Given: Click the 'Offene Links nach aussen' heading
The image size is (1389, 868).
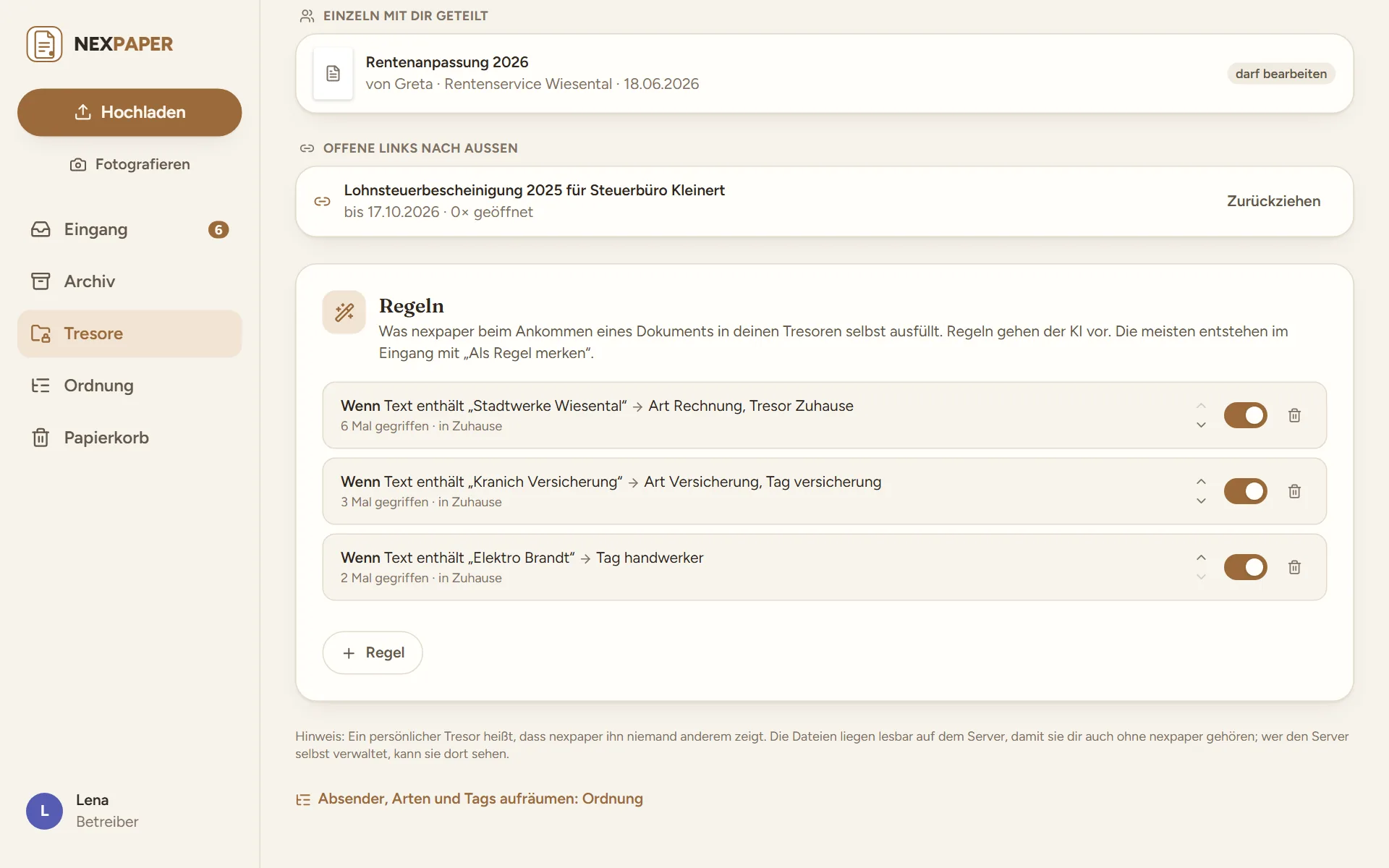Looking at the screenshot, I should (x=420, y=148).
